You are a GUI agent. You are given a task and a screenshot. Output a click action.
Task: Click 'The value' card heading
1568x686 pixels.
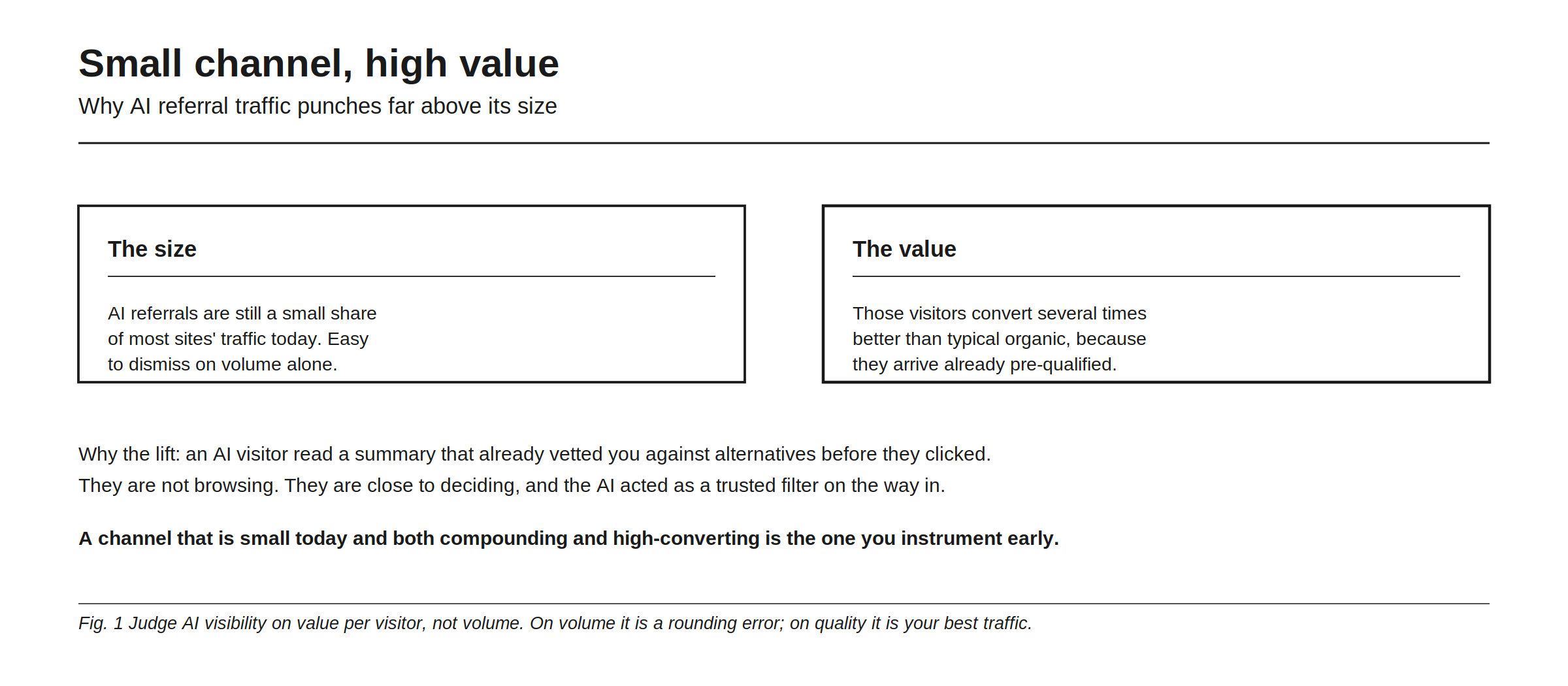(904, 249)
